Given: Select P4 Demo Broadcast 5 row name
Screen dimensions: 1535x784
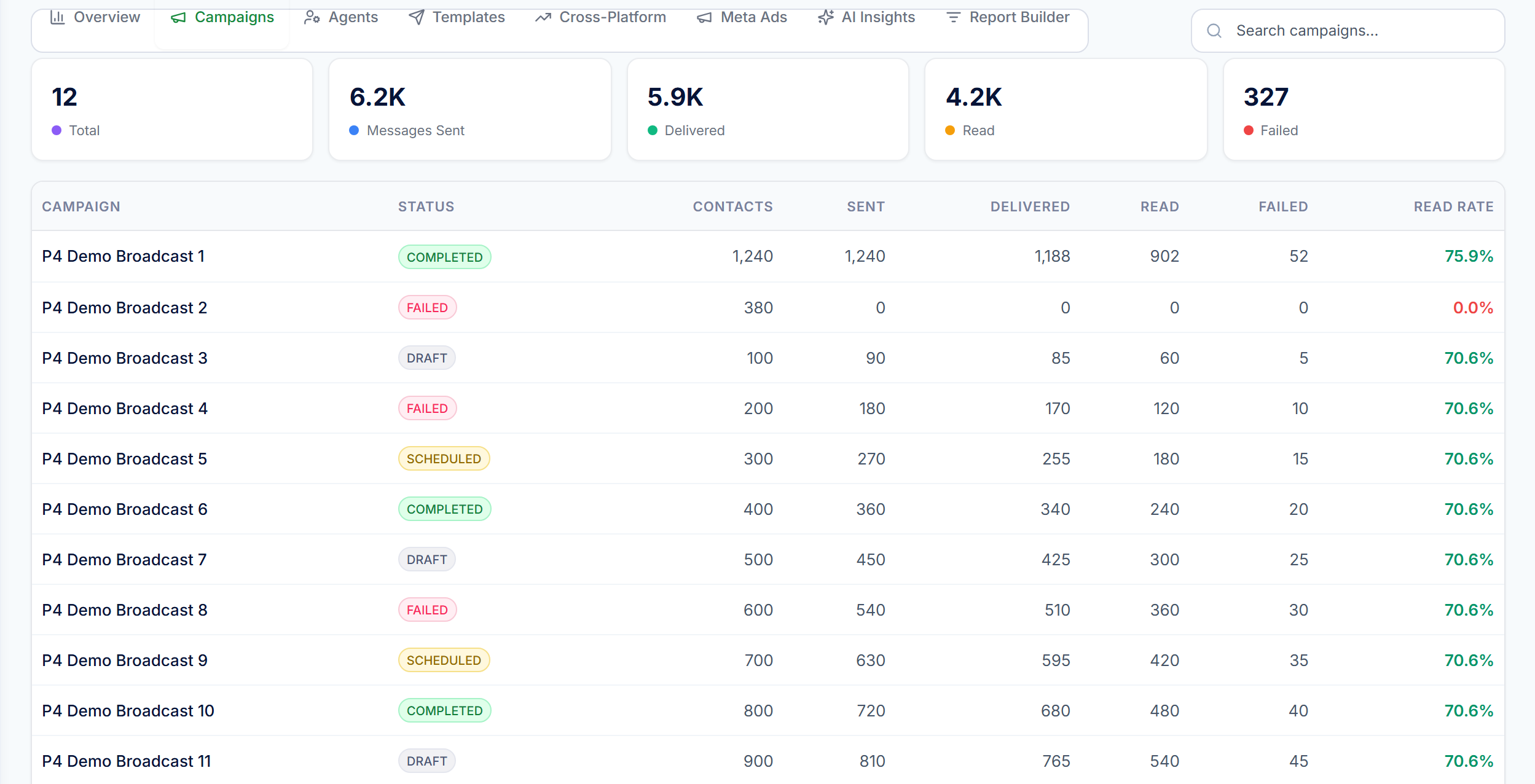Looking at the screenshot, I should pos(125,458).
